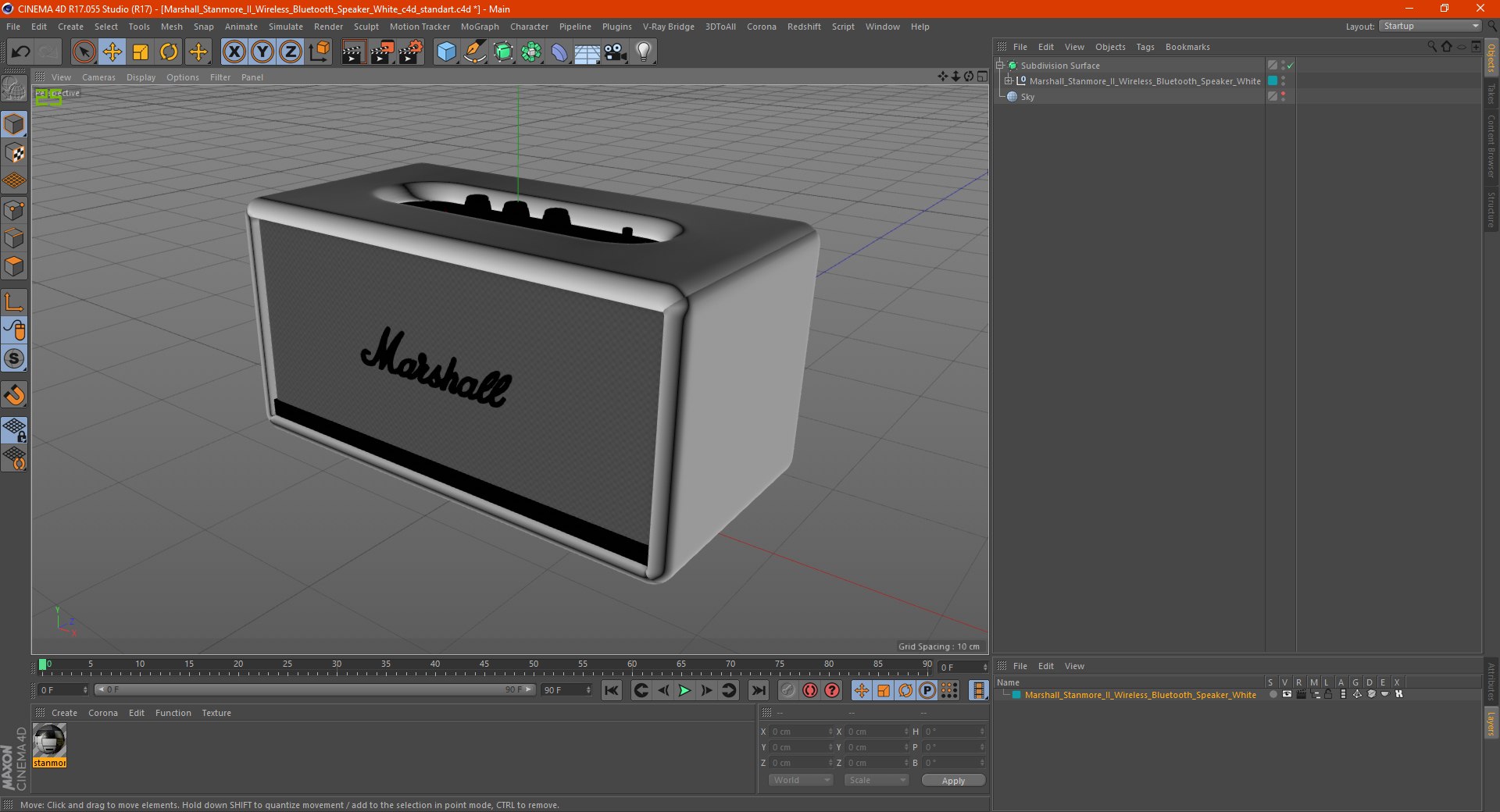Open the subdivision surface generators icon

pyautogui.click(x=503, y=52)
